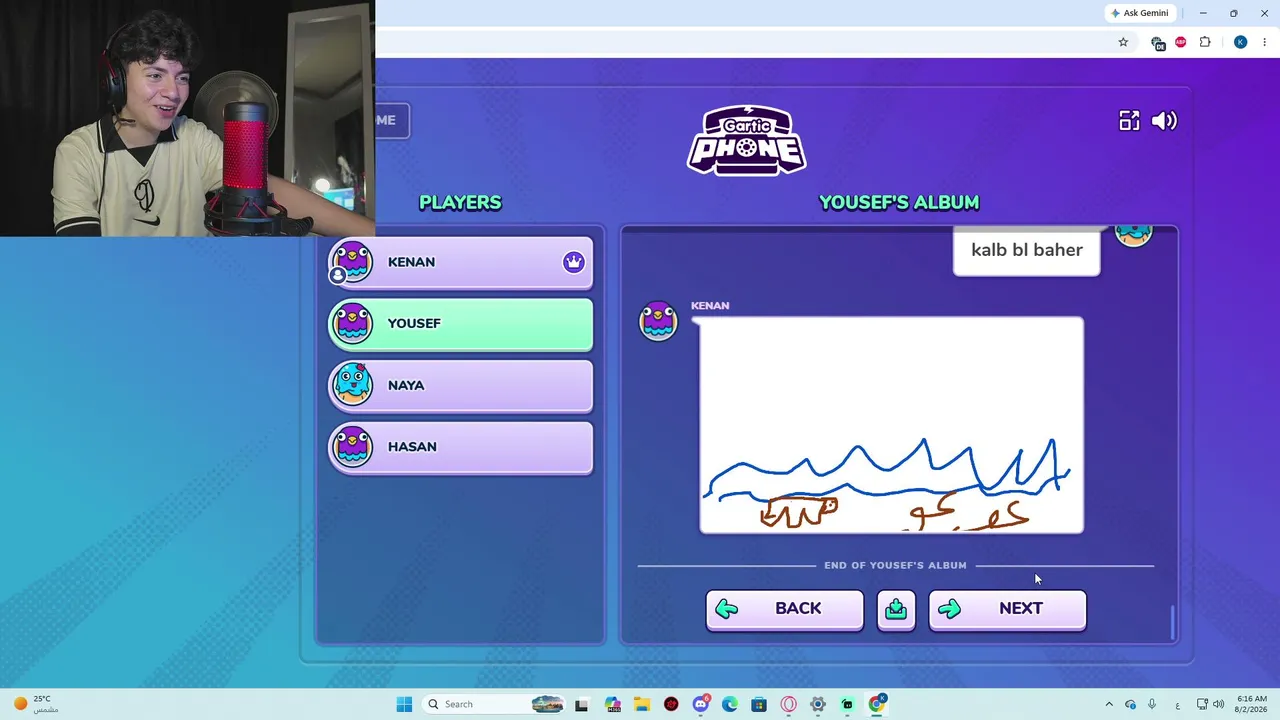This screenshot has width=1280, height=720.
Task: Open the Chrome extensions puzzle menu
Action: 1205,42
